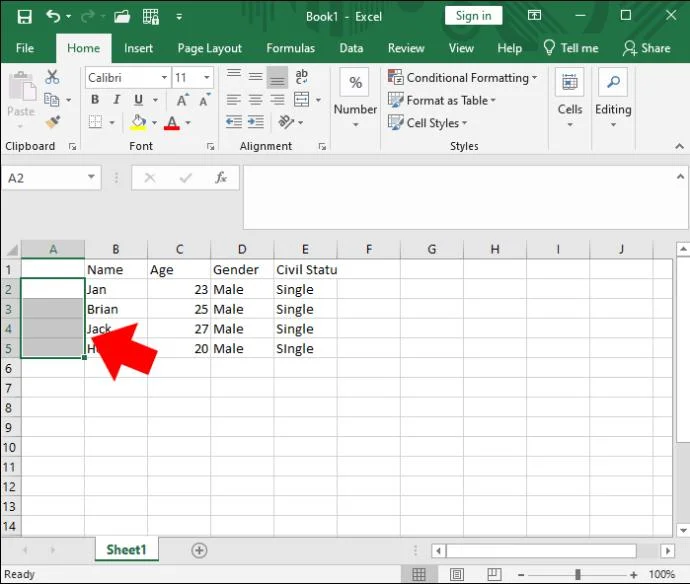Open the Calibri font name dropdown
690x584 pixels.
163,78
